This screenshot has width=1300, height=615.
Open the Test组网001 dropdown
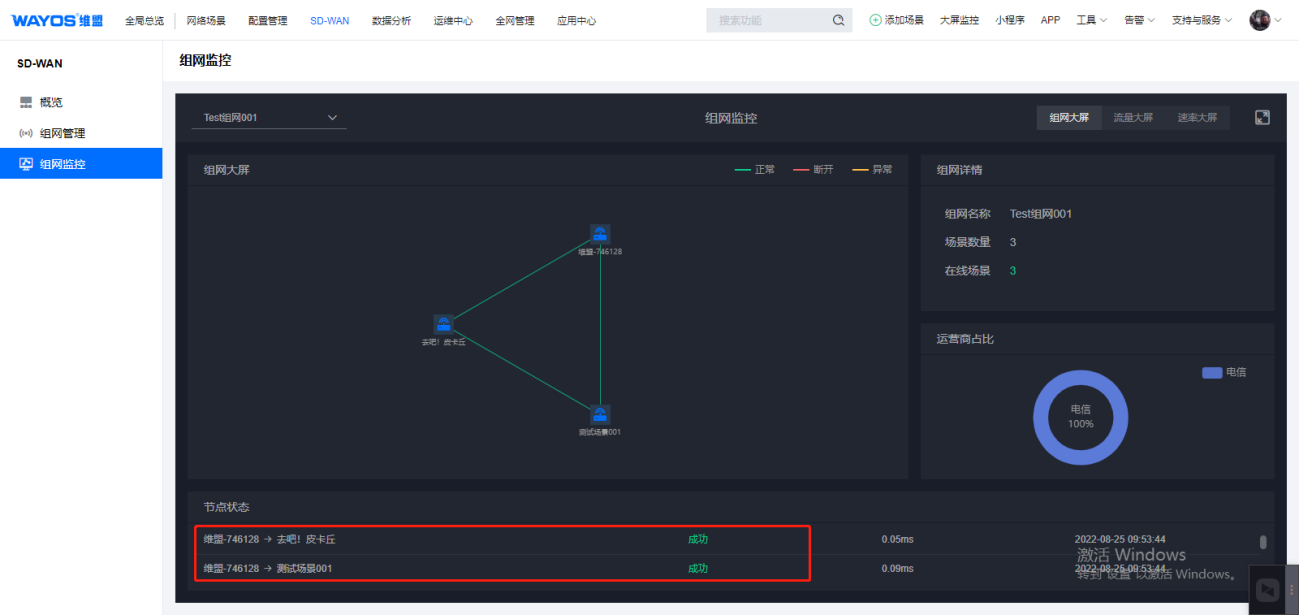click(x=269, y=117)
